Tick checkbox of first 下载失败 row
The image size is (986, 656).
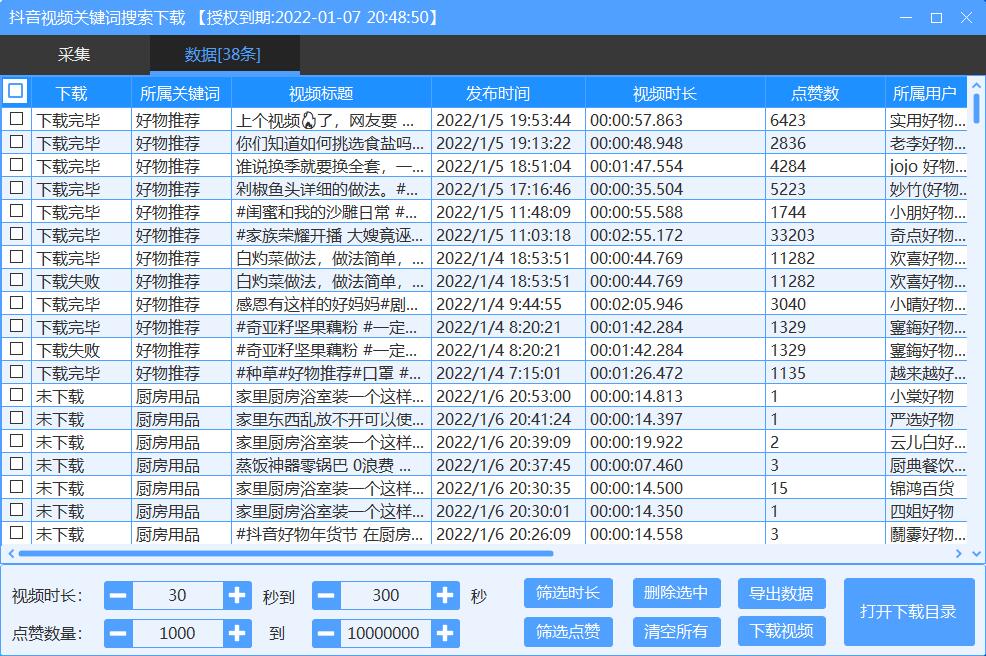[16, 280]
